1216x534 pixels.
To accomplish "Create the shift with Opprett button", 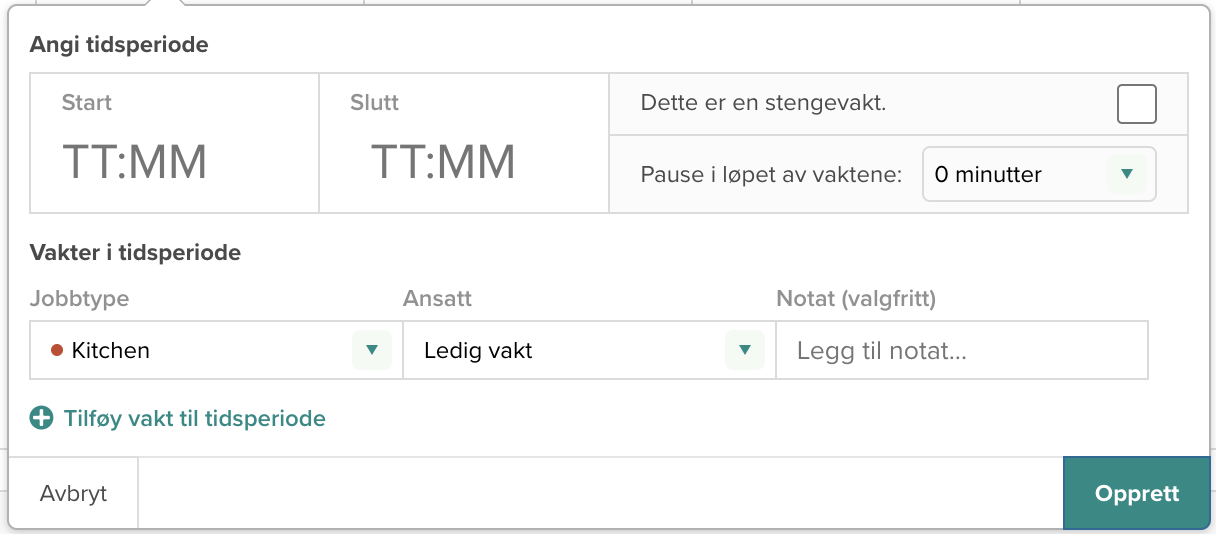I will (x=1137, y=493).
